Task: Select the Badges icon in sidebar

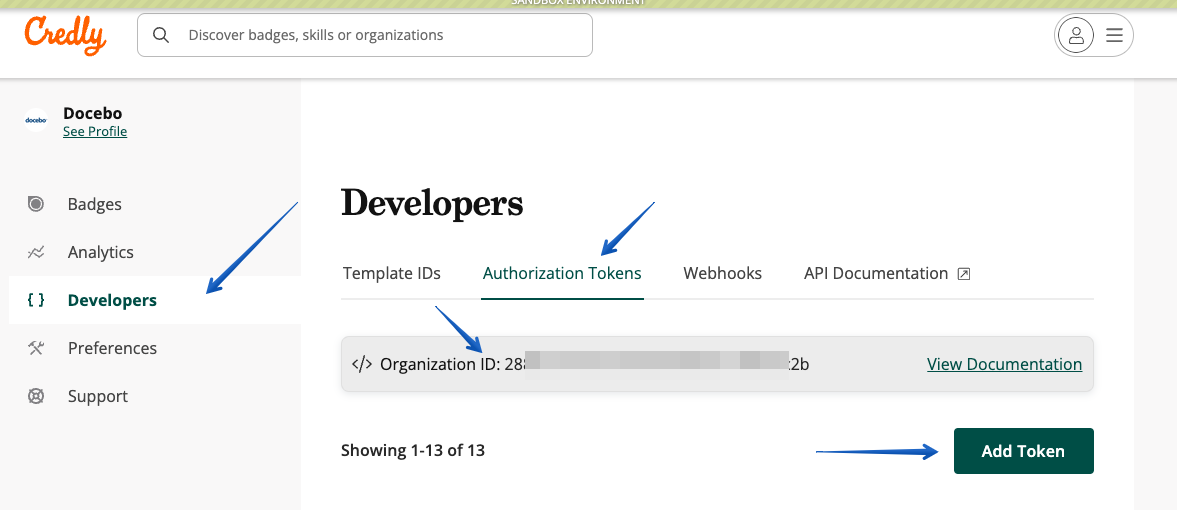Action: (36, 204)
